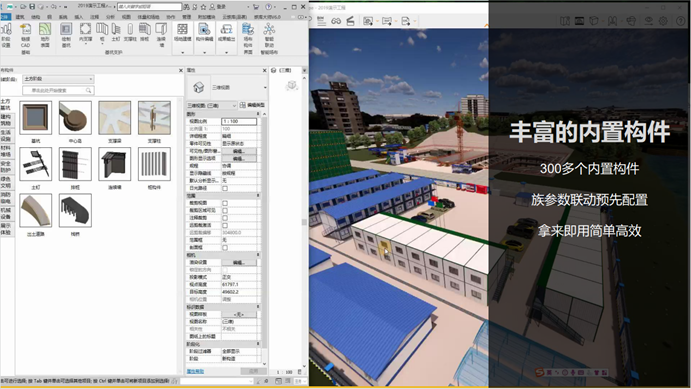Select the 中心岛 component thumbnail
Image resolution: width=691 pixels, height=389 pixels.
tap(75, 118)
